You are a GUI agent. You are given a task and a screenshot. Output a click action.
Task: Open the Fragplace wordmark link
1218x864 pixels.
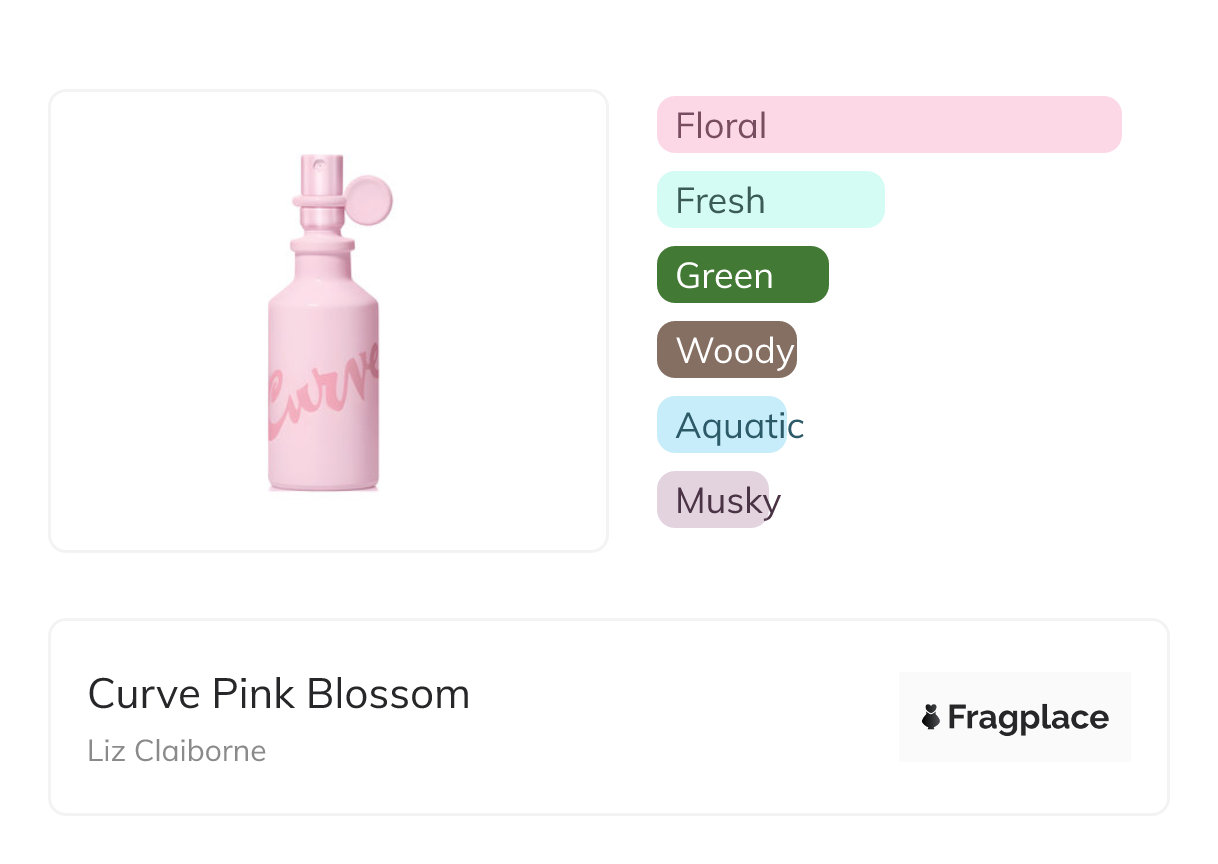pos(1028,718)
